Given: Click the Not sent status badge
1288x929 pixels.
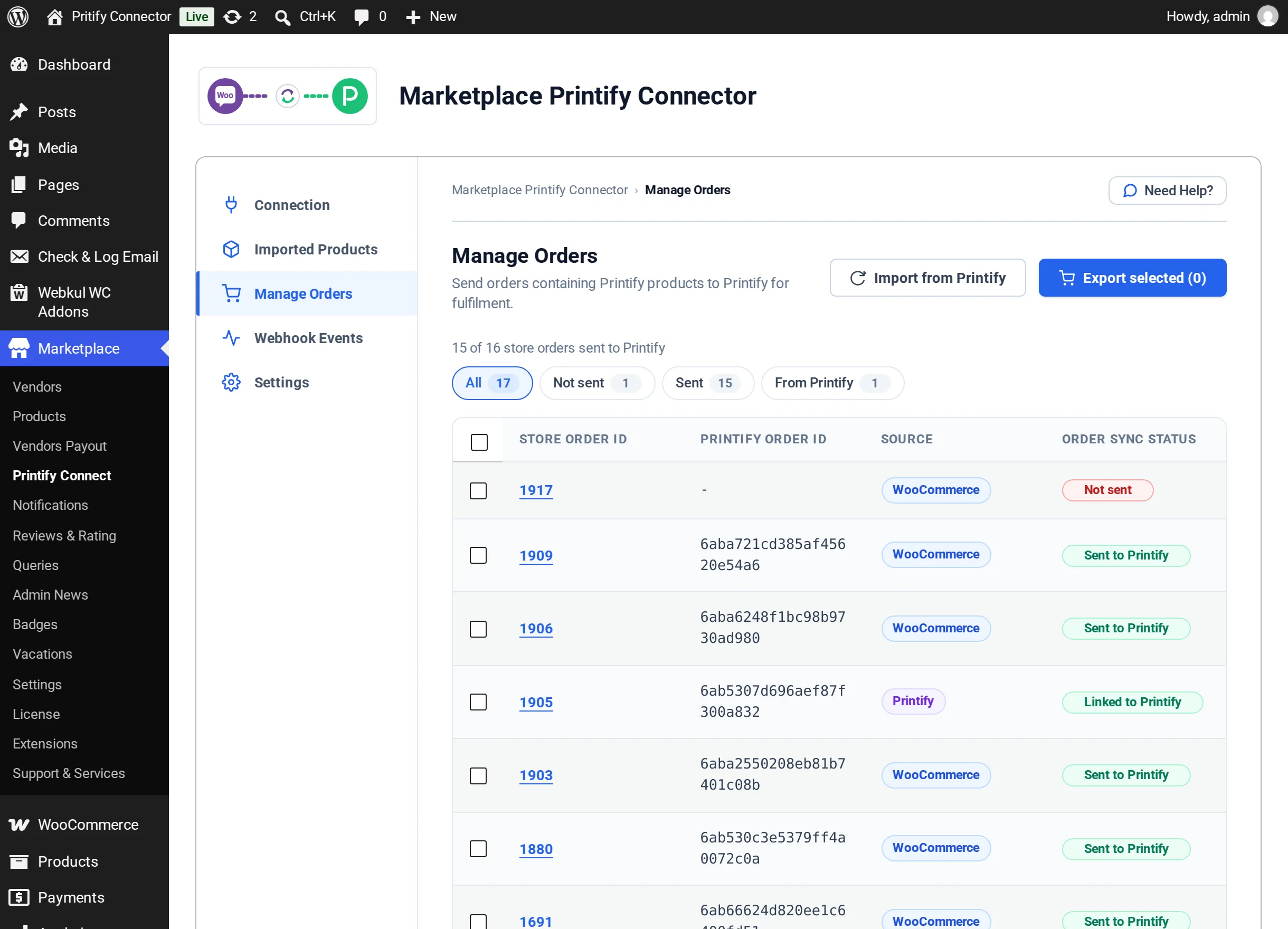Looking at the screenshot, I should pos(1107,490).
